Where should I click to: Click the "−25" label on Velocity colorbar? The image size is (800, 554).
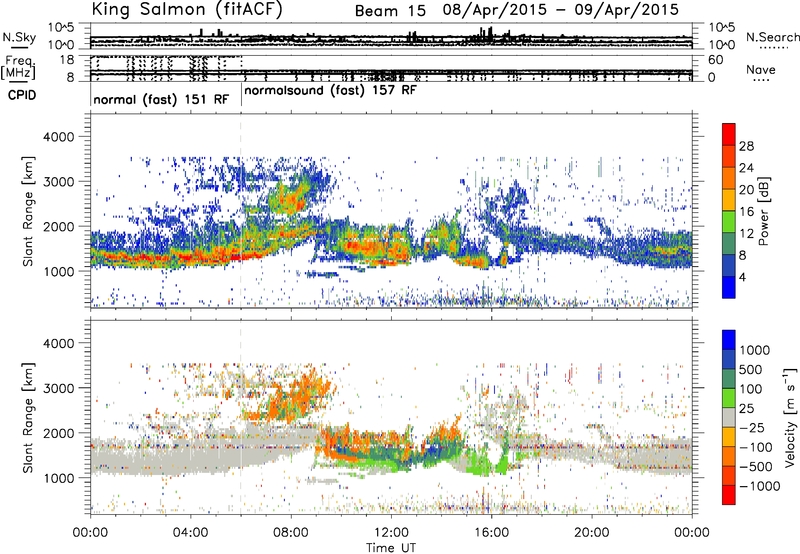coord(751,427)
